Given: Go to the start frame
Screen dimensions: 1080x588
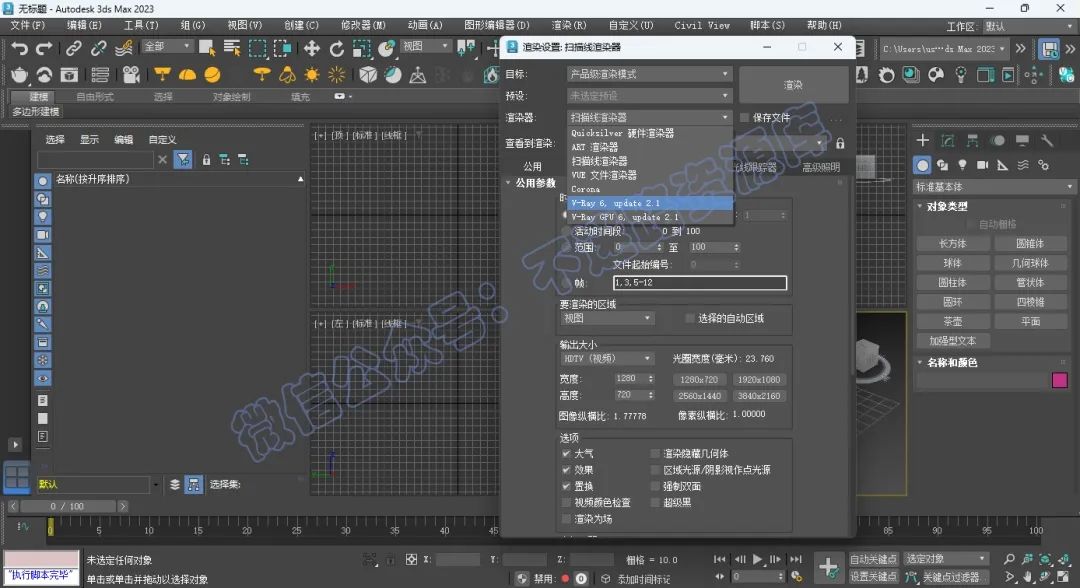Looking at the screenshot, I should [719, 559].
